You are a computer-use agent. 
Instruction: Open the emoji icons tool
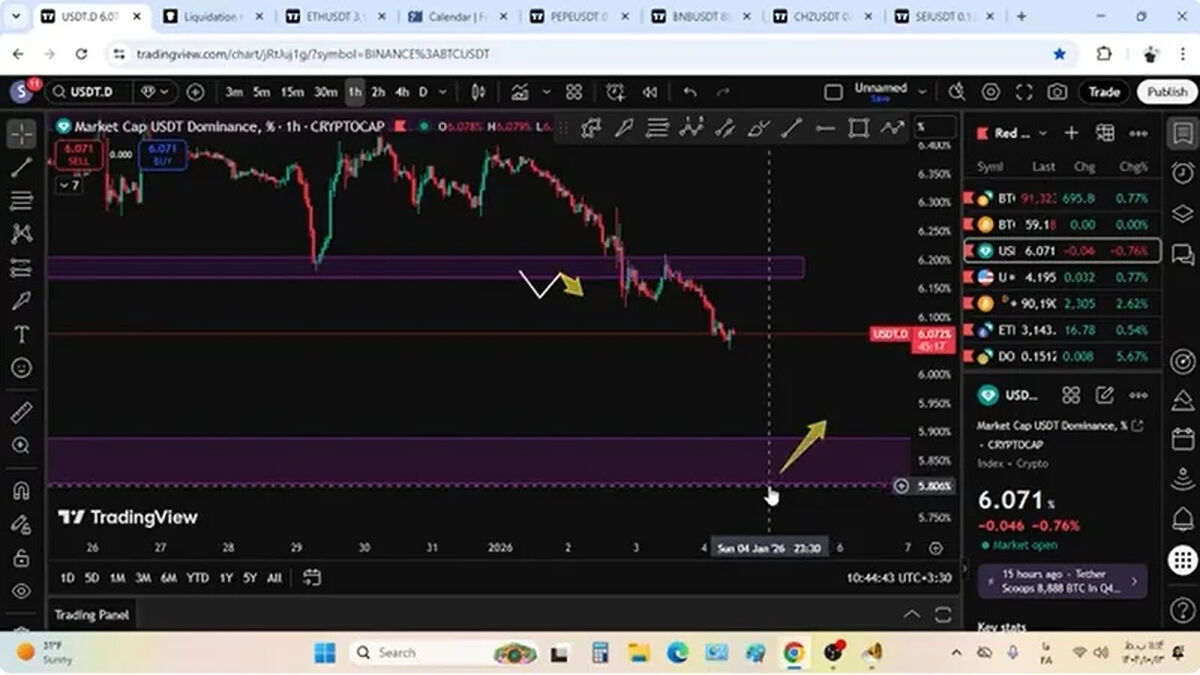pos(21,368)
